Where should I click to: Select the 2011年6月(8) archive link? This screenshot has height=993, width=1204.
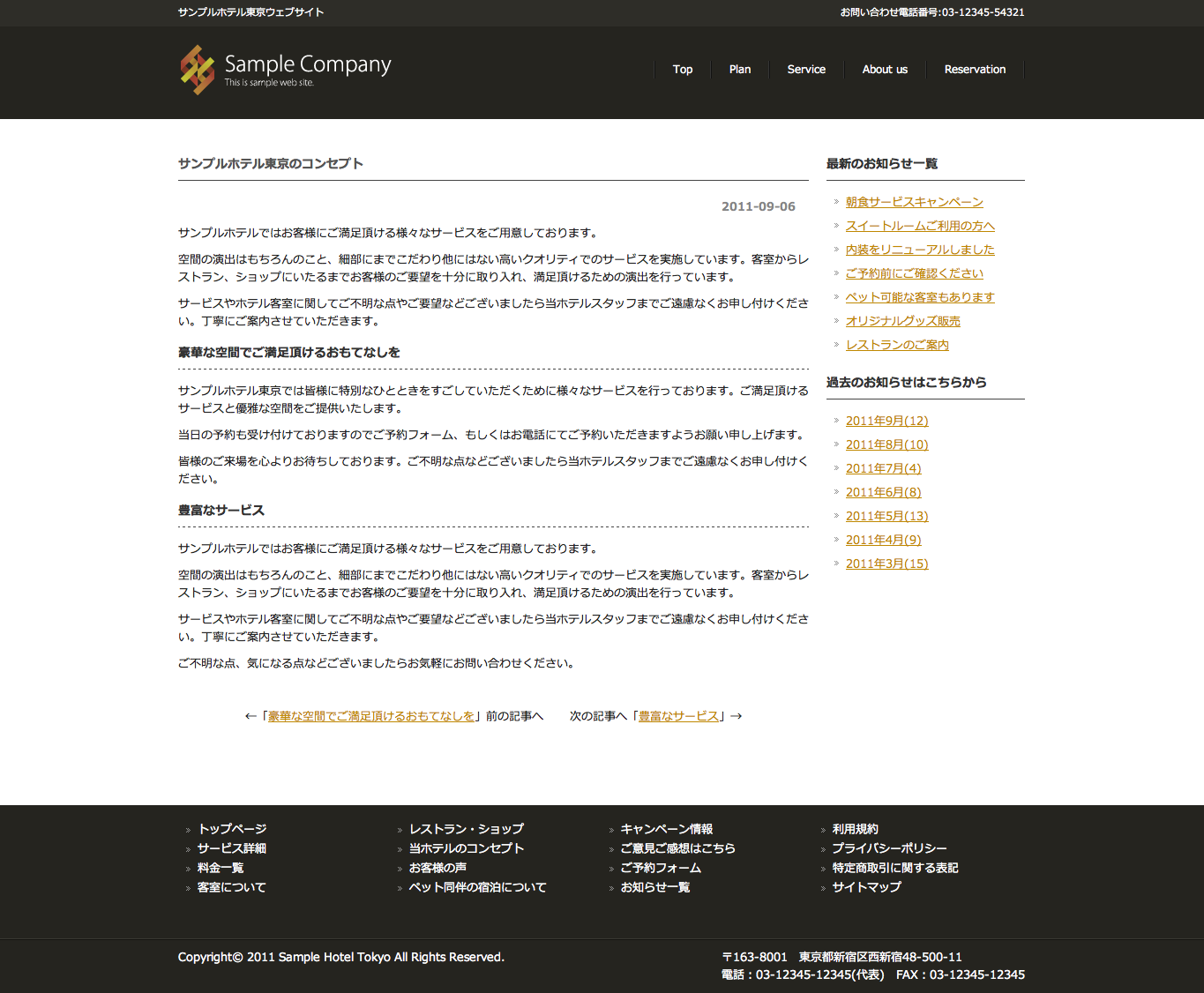(883, 492)
